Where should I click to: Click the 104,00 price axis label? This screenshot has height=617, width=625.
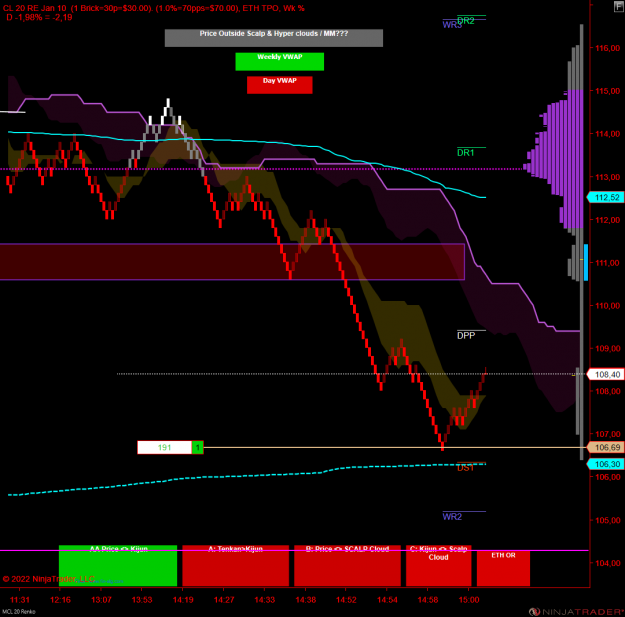(607, 563)
